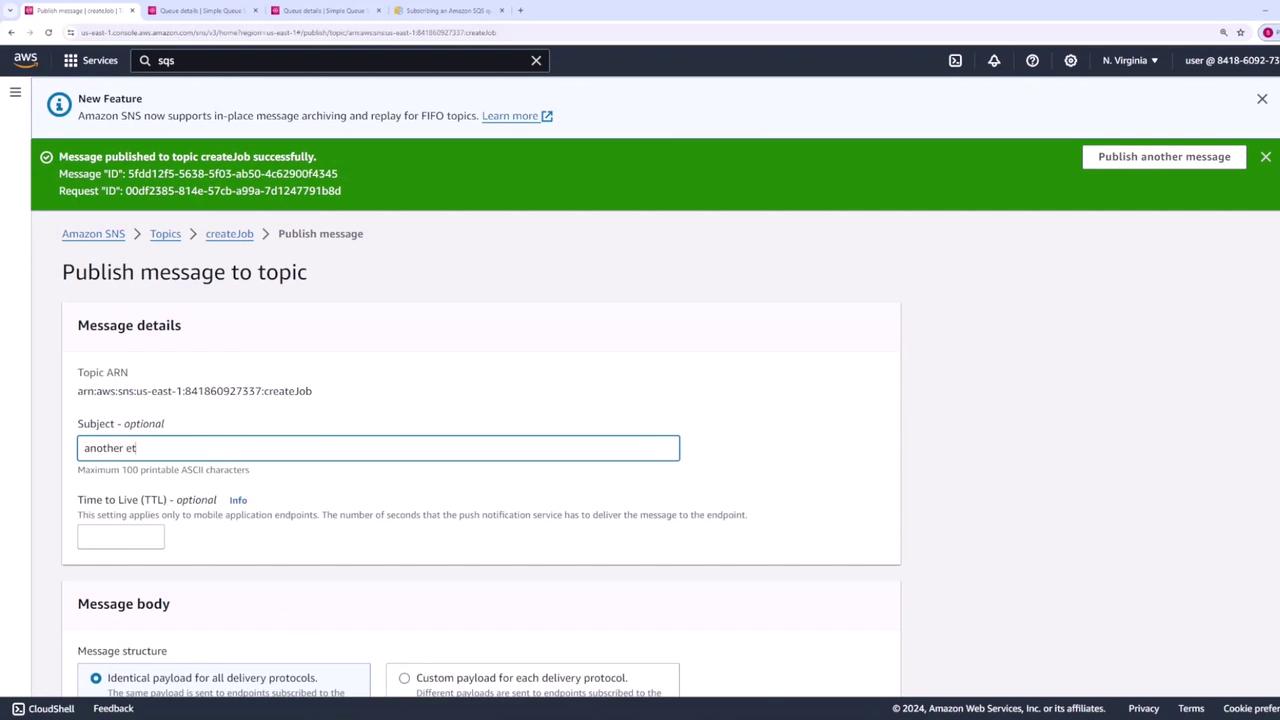This screenshot has height=720, width=1280.
Task: Click Publish another message button
Action: tap(1164, 157)
